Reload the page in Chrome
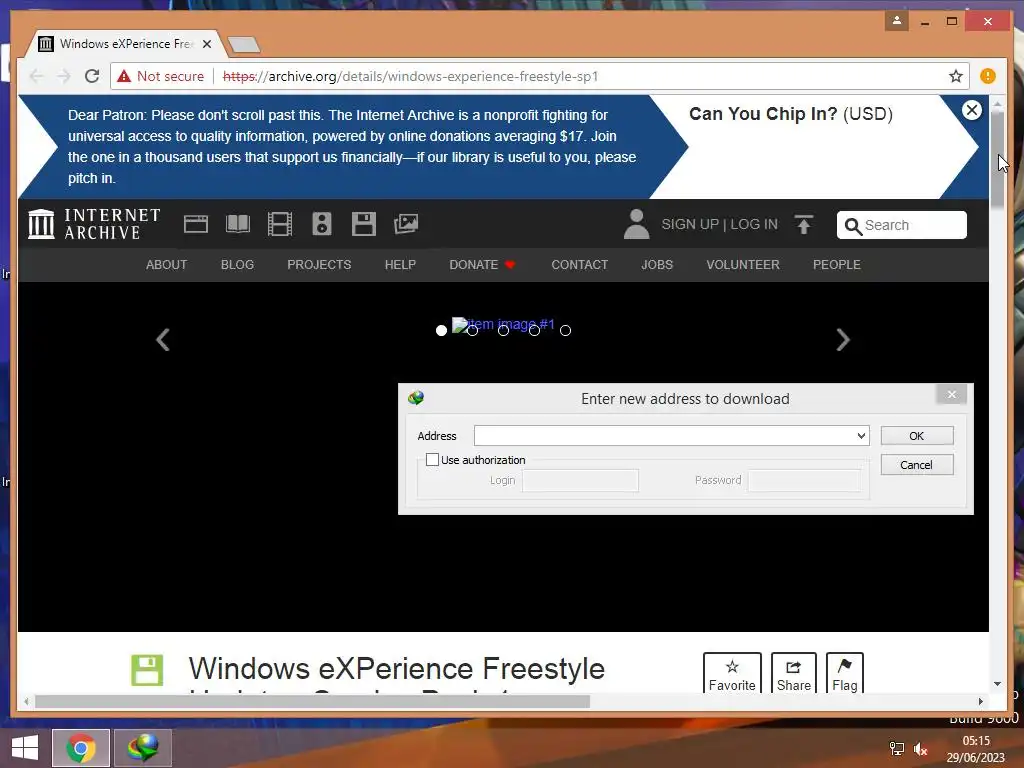The height and width of the screenshot is (768, 1024). (x=92, y=76)
